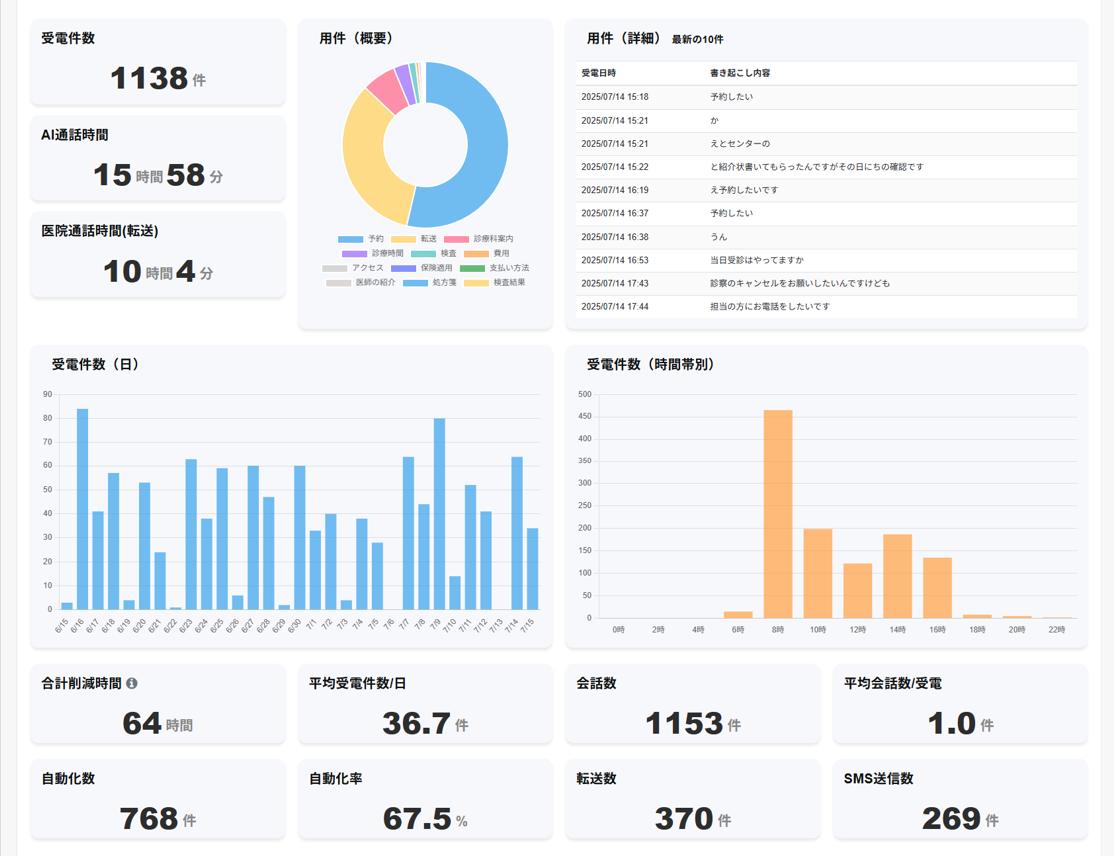Click the info icon beside 合計削減時間

click(x=132, y=684)
